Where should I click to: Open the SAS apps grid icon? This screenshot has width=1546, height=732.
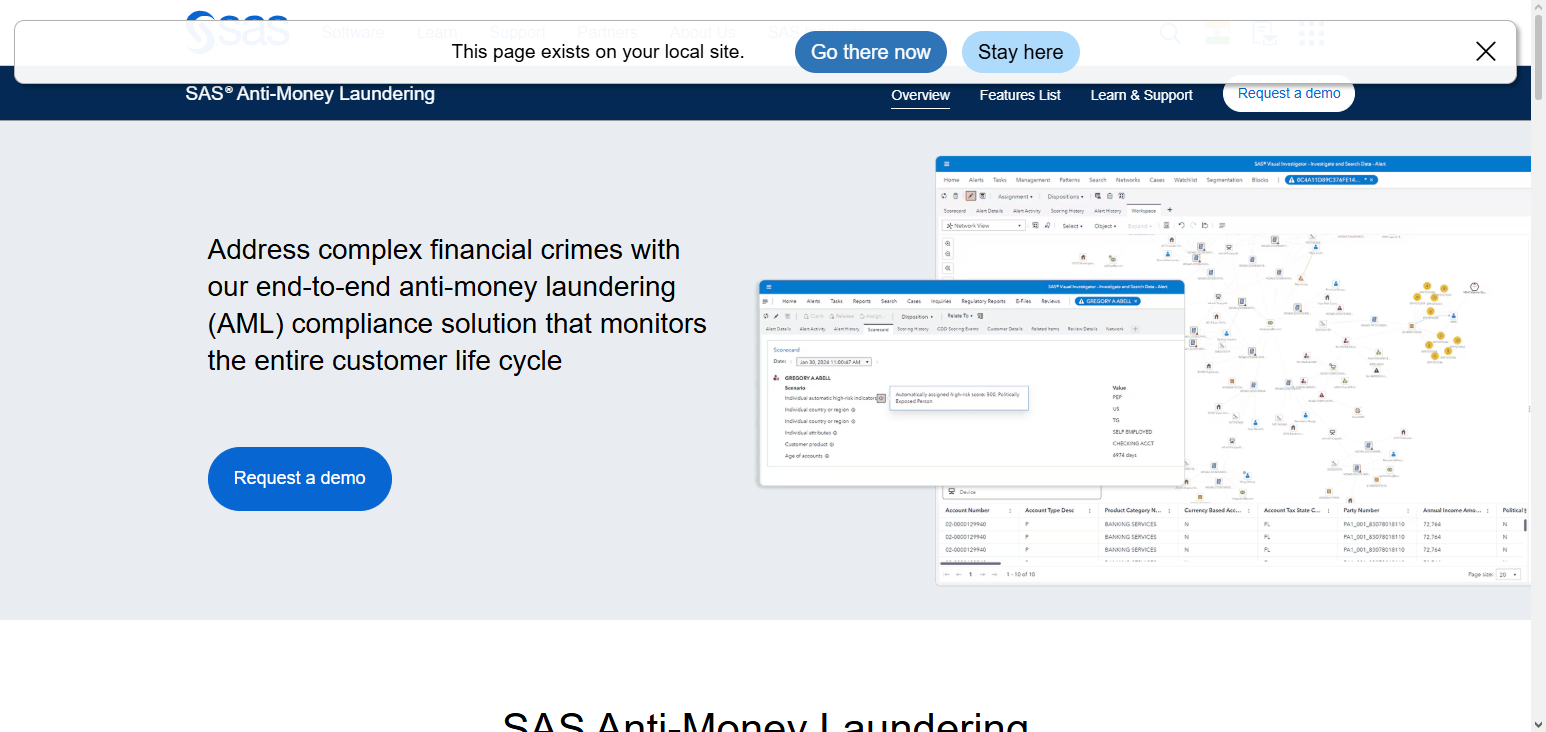tap(1311, 34)
